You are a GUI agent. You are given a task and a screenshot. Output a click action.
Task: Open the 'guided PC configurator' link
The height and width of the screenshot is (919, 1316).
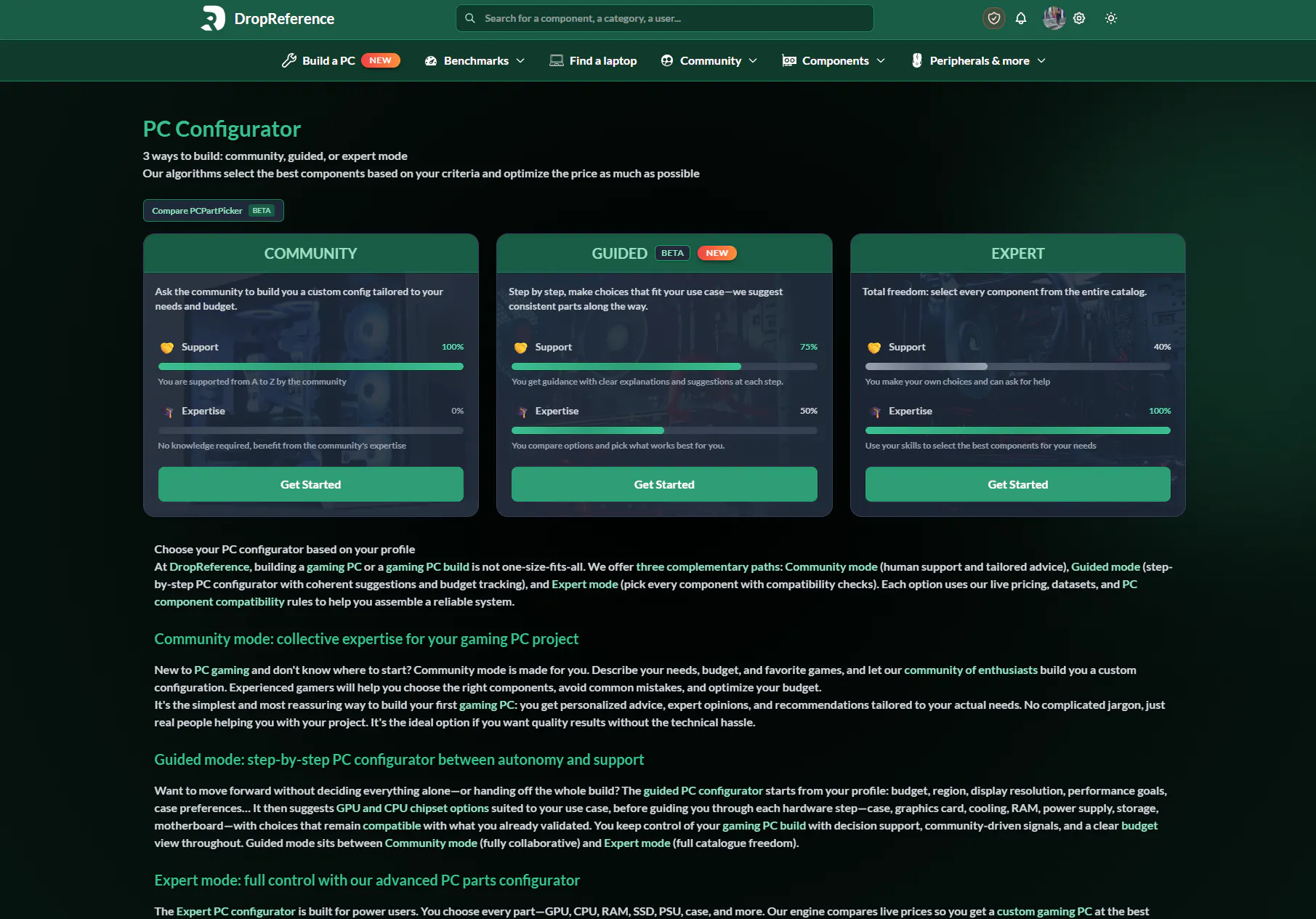(703, 791)
